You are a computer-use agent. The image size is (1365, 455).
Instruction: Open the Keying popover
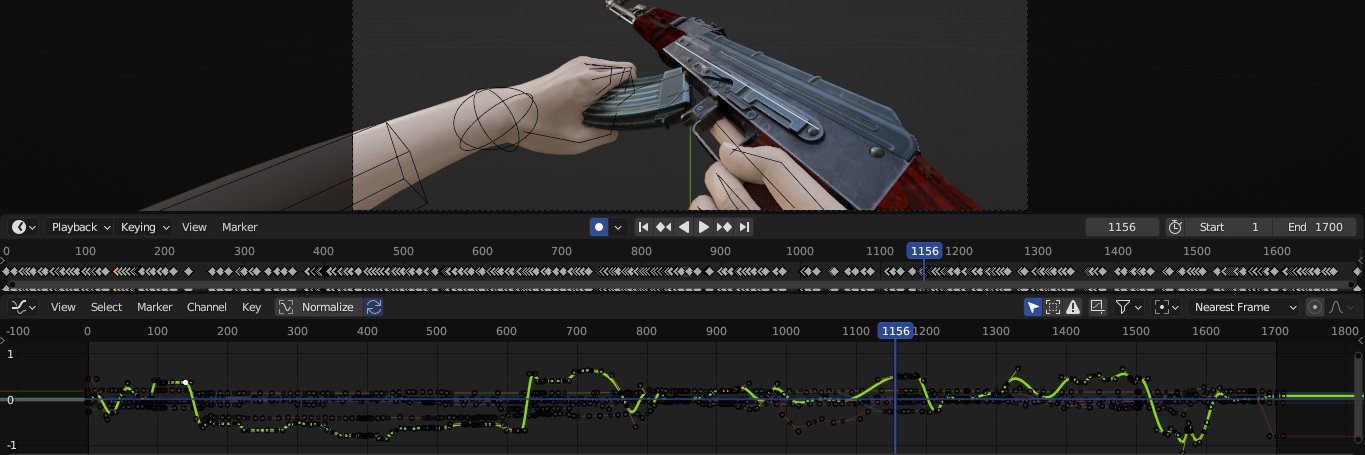[x=145, y=227]
